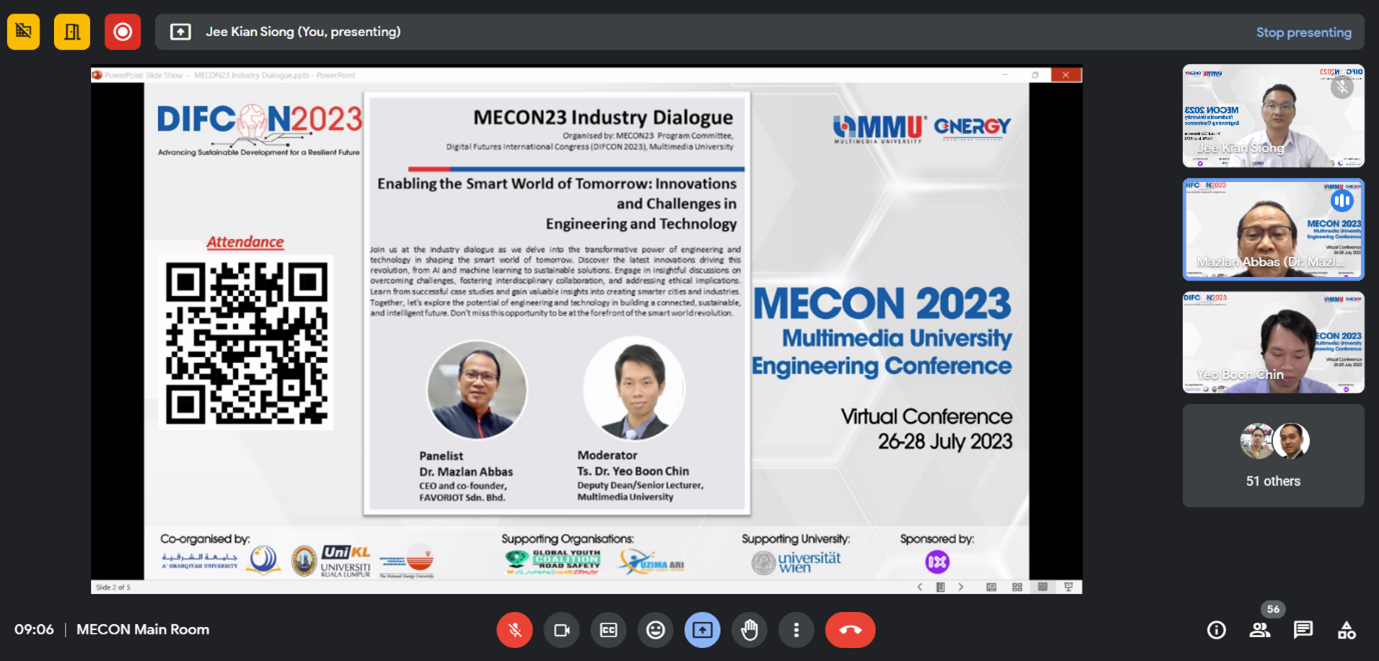Screen dimensions: 1379x661
Task: Open the three-dot more options menu
Action: [x=796, y=630]
